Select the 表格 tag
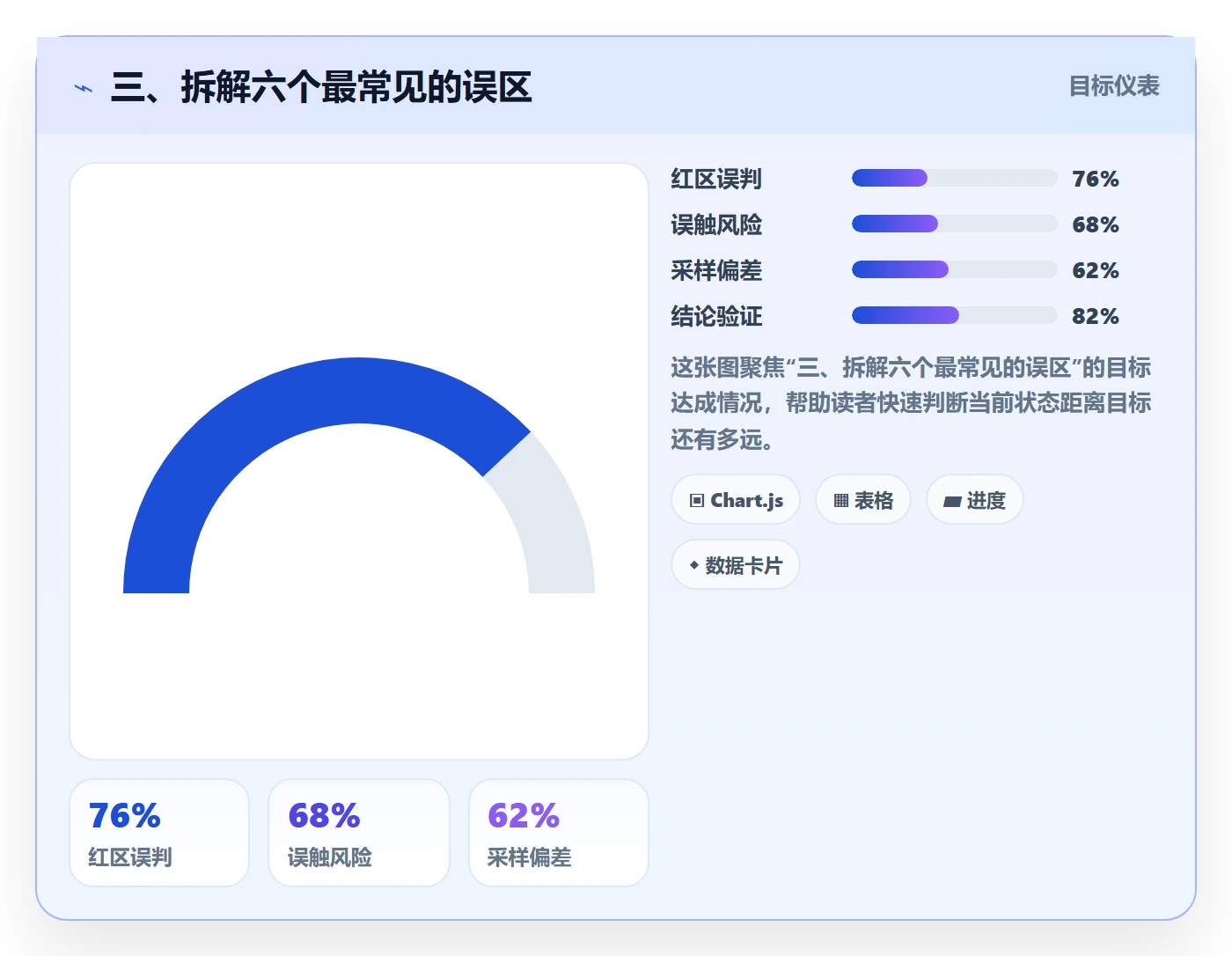 click(x=863, y=500)
